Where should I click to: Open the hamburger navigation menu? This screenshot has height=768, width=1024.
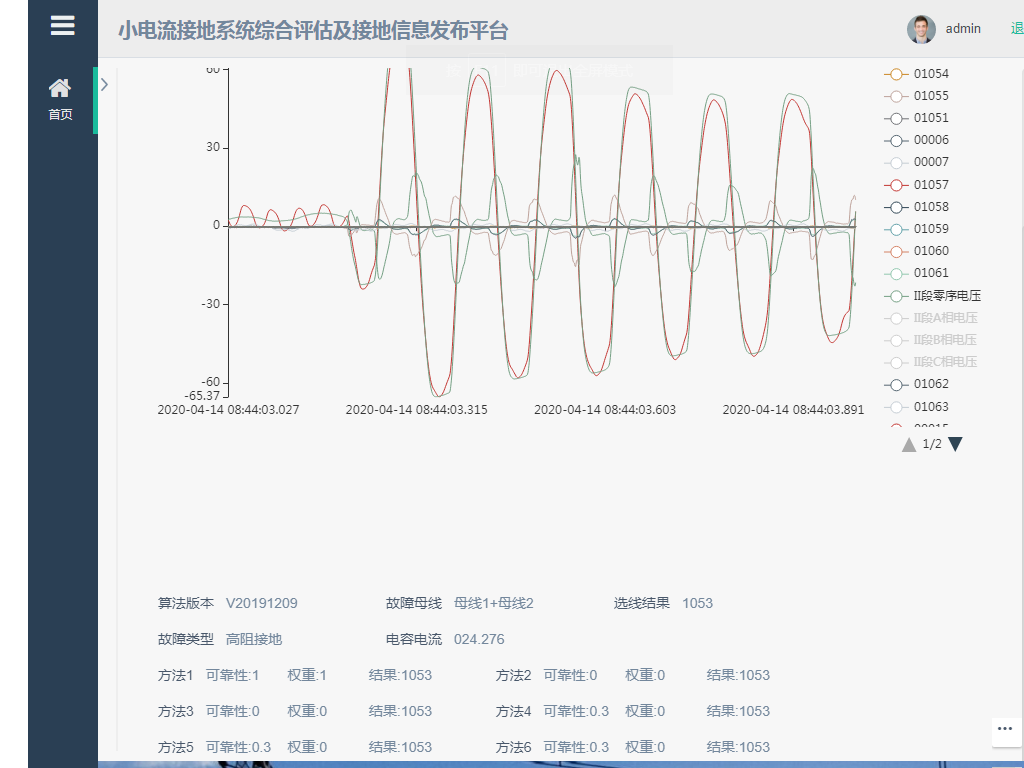pos(63,25)
